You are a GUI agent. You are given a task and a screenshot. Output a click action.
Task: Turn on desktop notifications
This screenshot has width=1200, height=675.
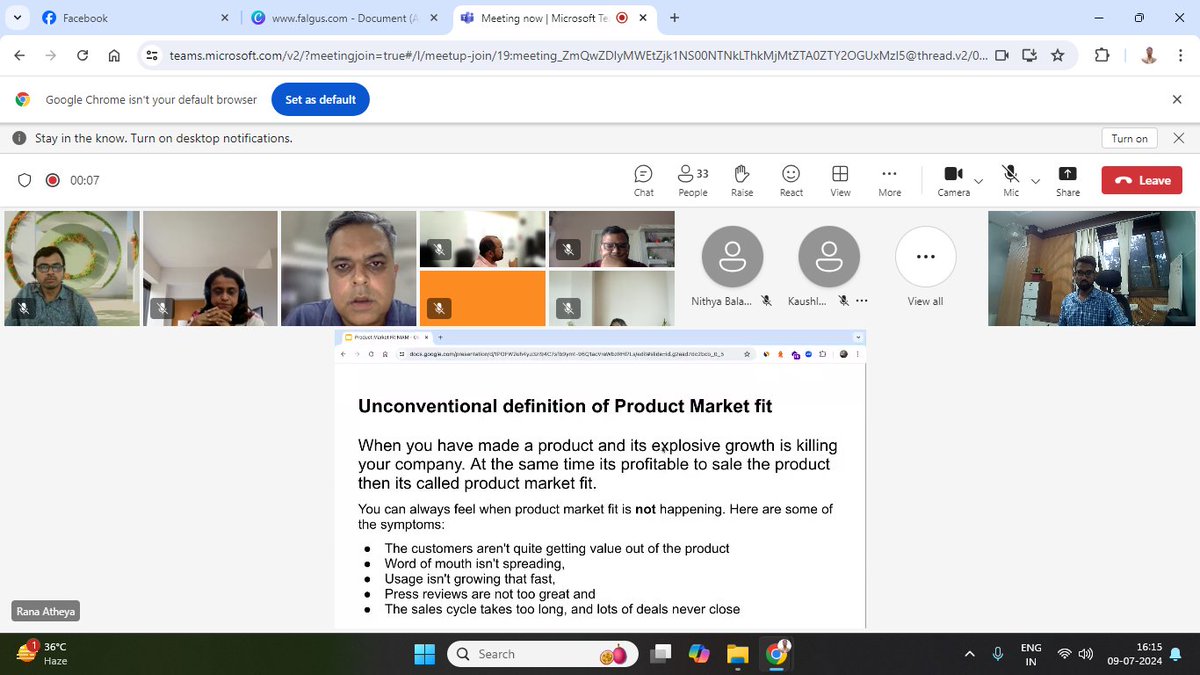pos(1130,138)
